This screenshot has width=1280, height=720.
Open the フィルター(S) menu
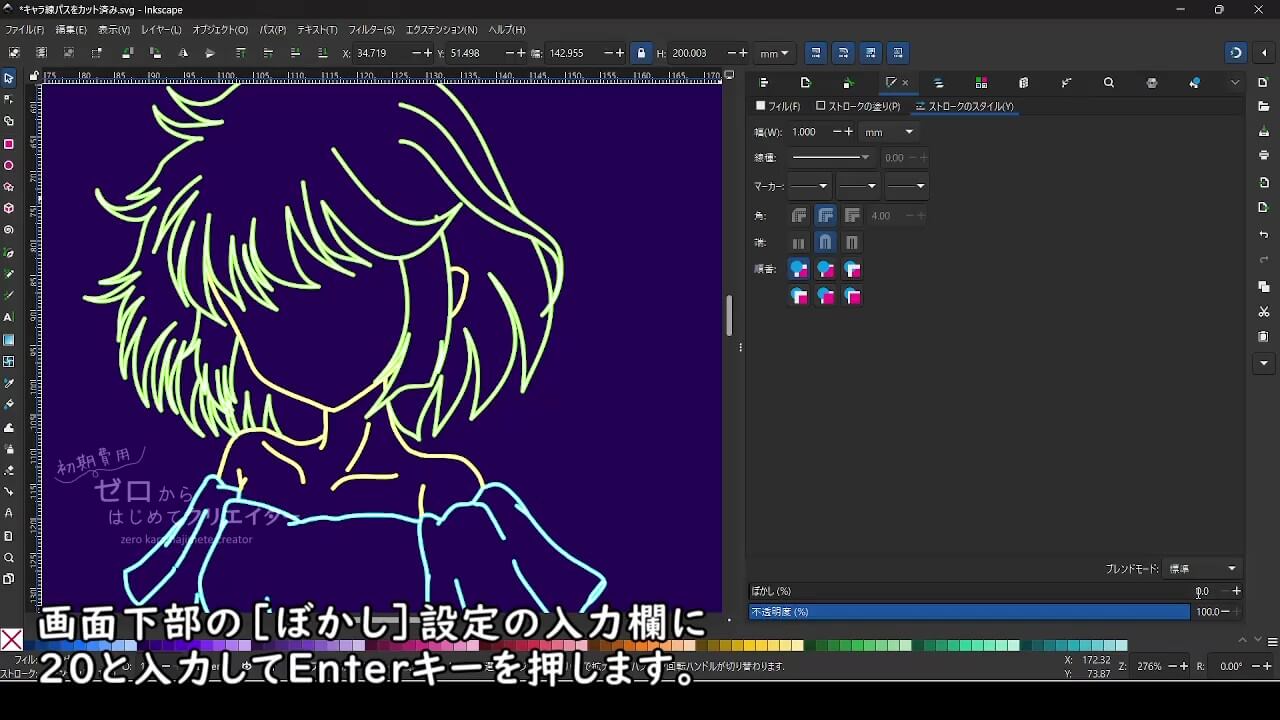pos(371,30)
